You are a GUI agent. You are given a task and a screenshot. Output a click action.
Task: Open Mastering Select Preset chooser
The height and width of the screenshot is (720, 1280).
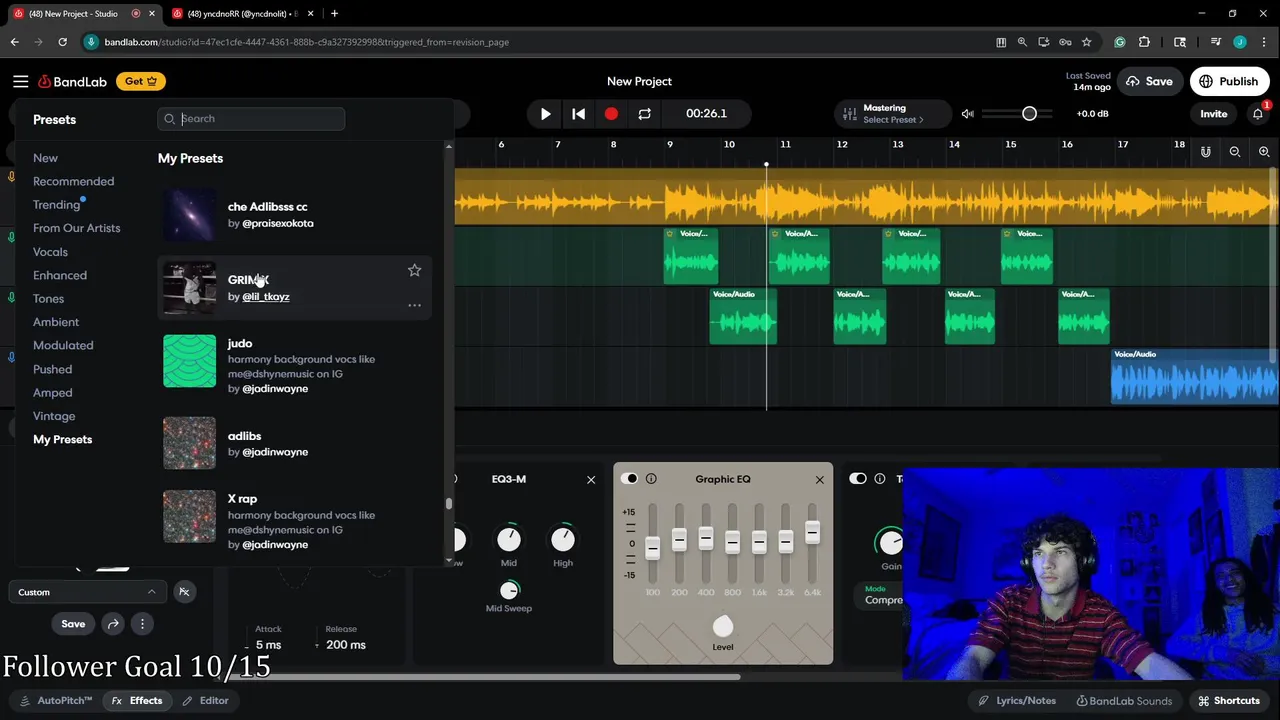[893, 120]
